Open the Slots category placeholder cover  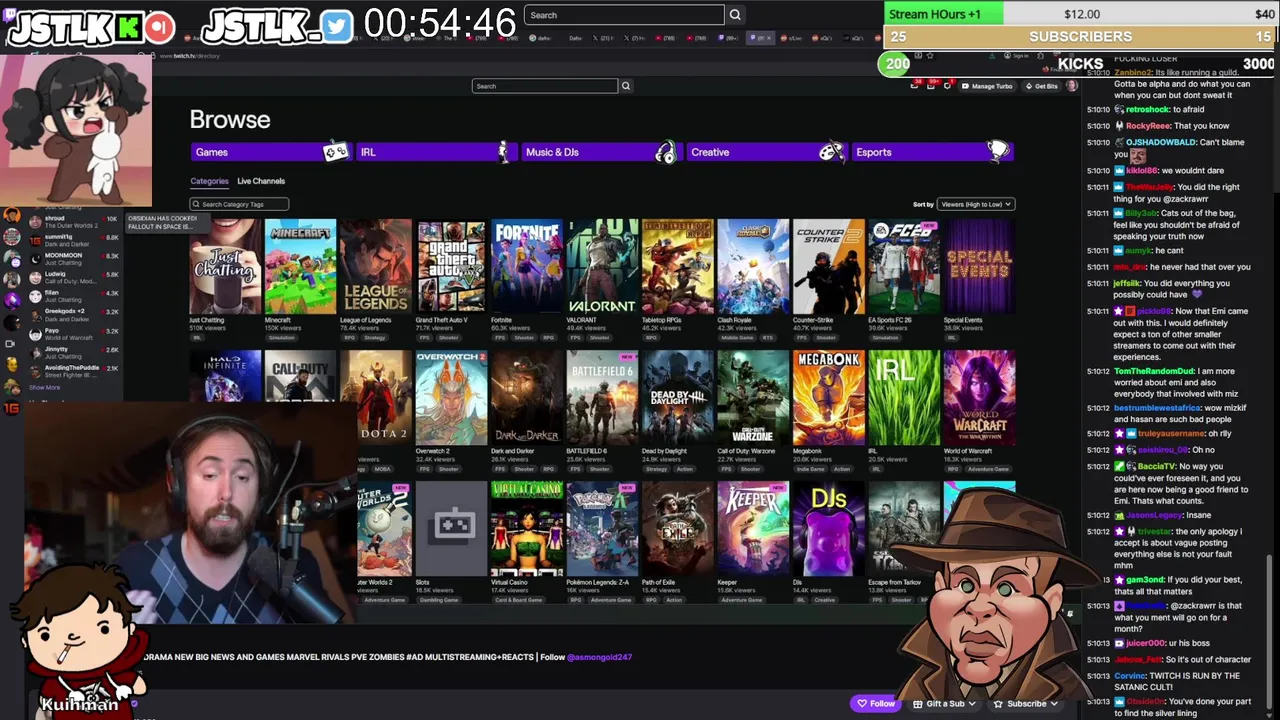click(x=451, y=529)
